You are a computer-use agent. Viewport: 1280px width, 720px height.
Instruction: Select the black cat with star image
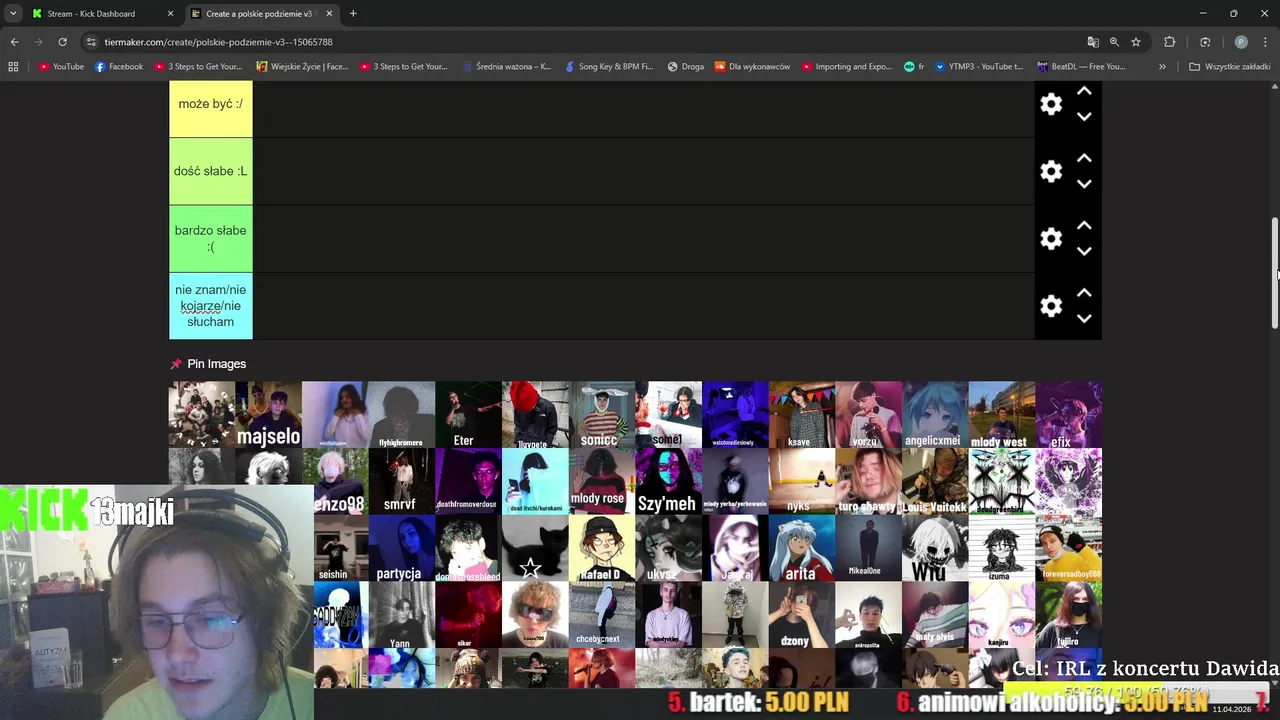535,548
